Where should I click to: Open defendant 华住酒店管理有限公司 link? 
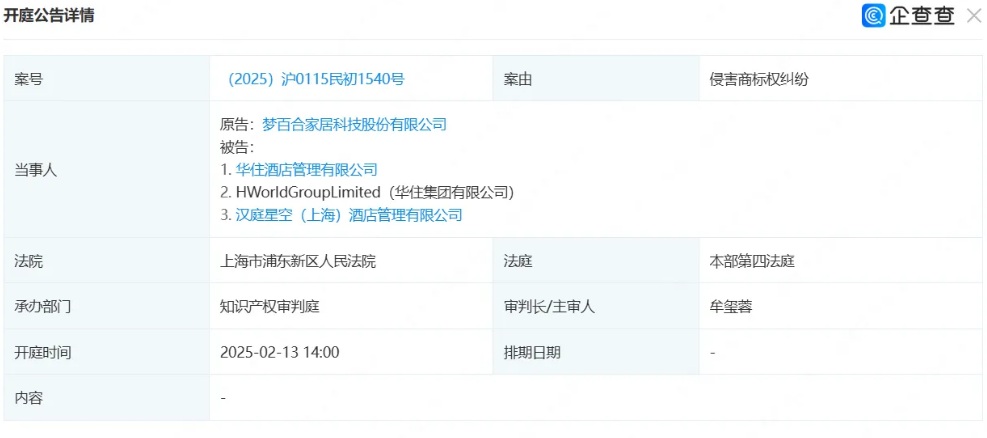point(307,170)
